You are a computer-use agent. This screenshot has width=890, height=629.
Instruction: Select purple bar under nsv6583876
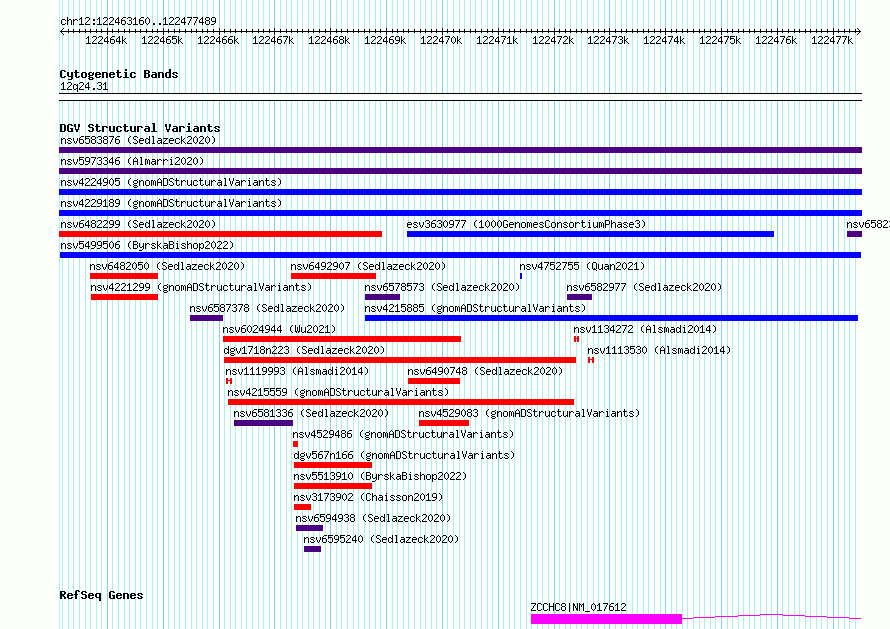point(460,150)
